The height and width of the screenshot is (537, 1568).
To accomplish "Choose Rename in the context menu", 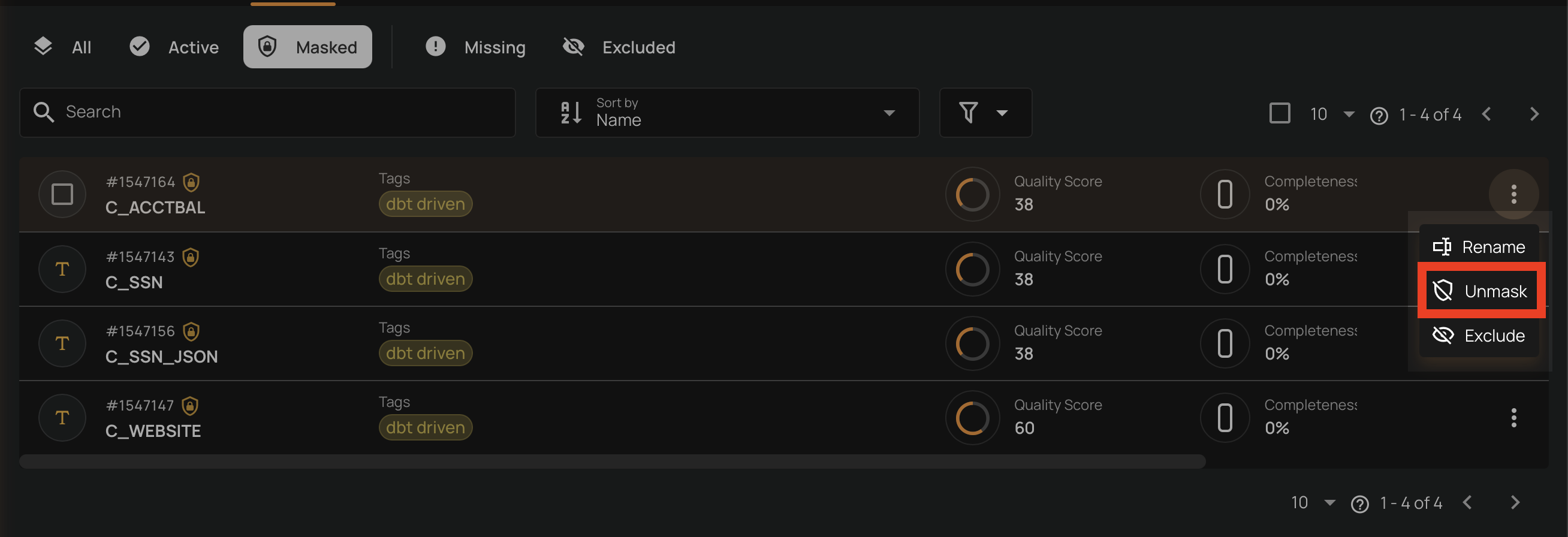I will tap(1479, 246).
